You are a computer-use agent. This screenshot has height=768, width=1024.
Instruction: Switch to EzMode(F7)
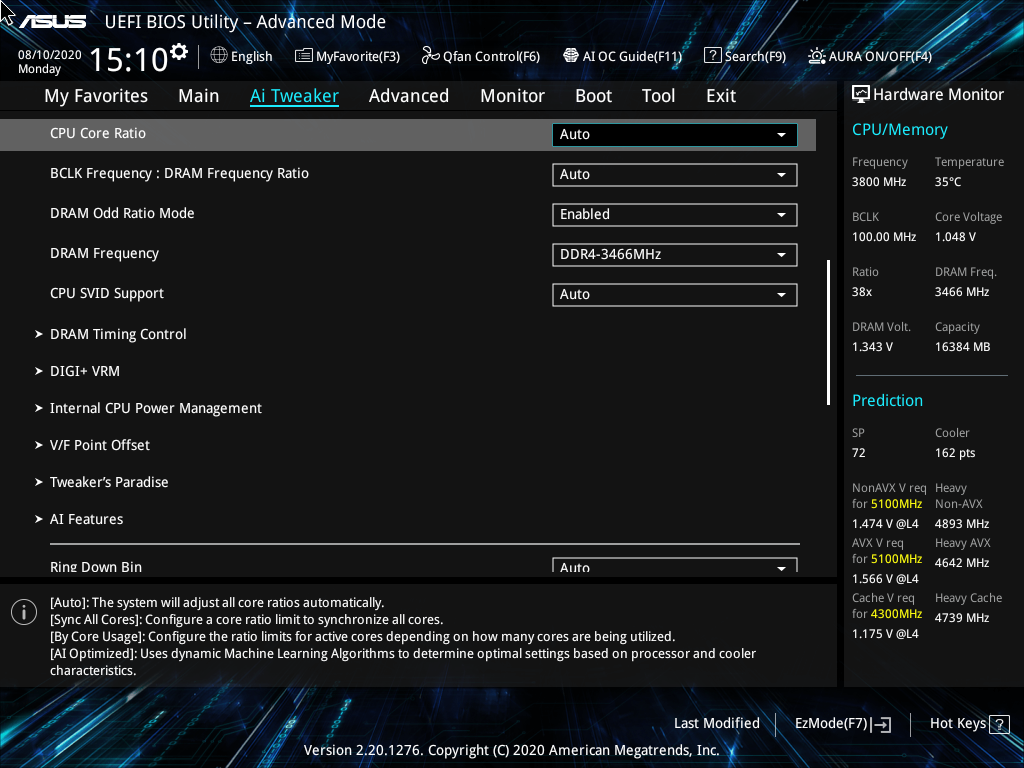(x=843, y=724)
